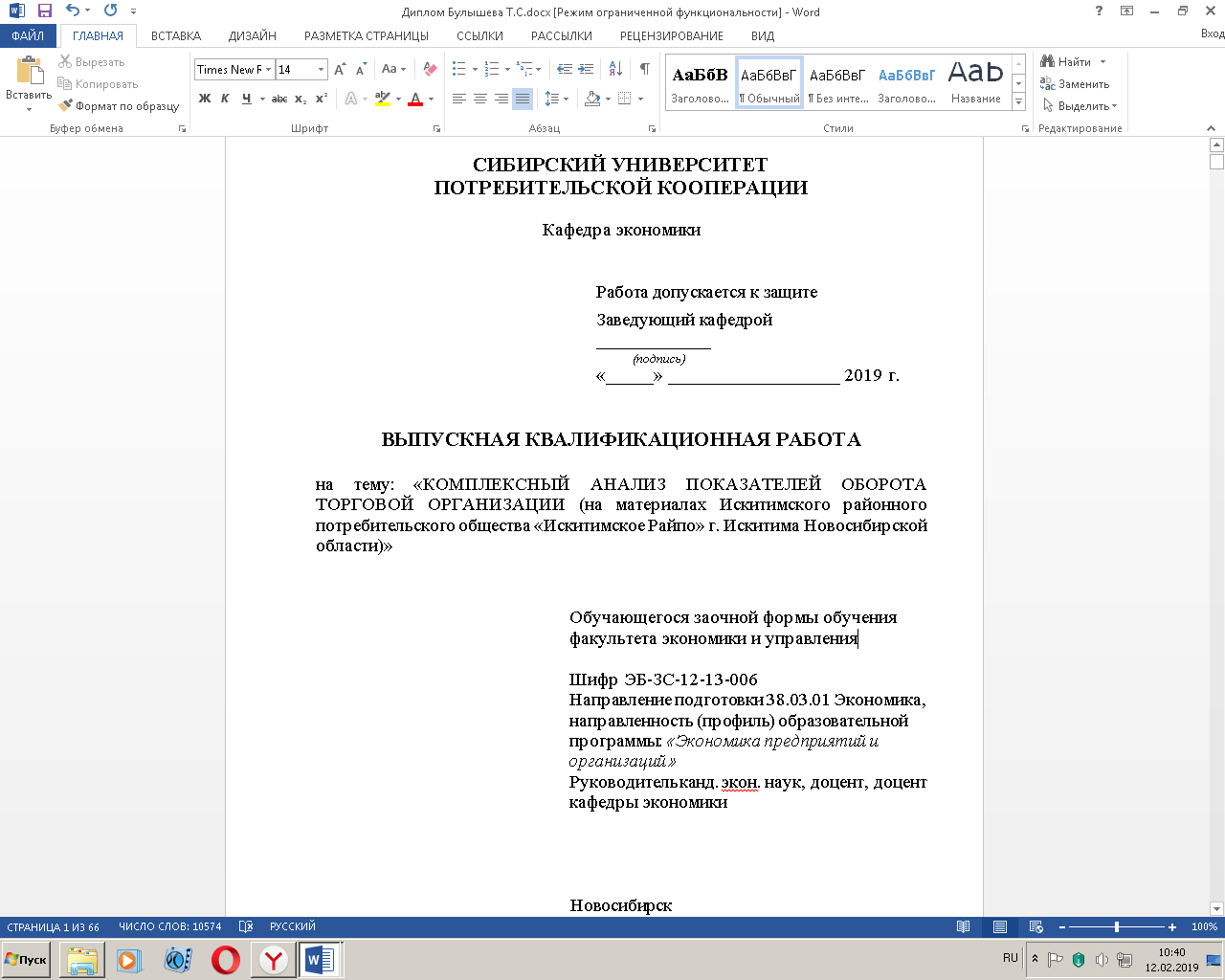Apply the text highlight color (yellow marker)
This screenshot has width=1225, height=980.
383,99
